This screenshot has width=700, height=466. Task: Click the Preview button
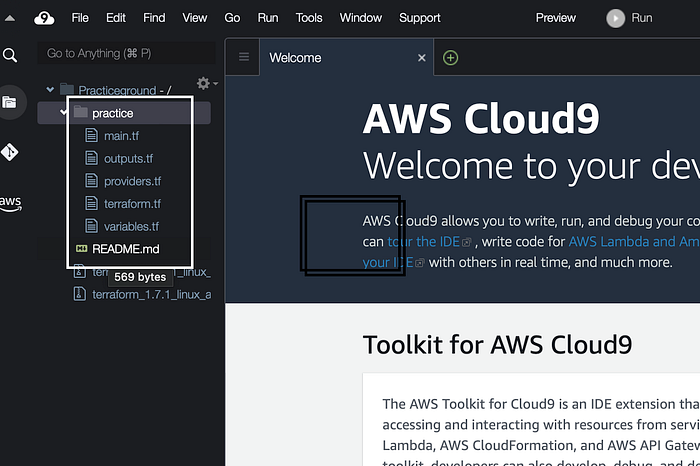coord(556,18)
